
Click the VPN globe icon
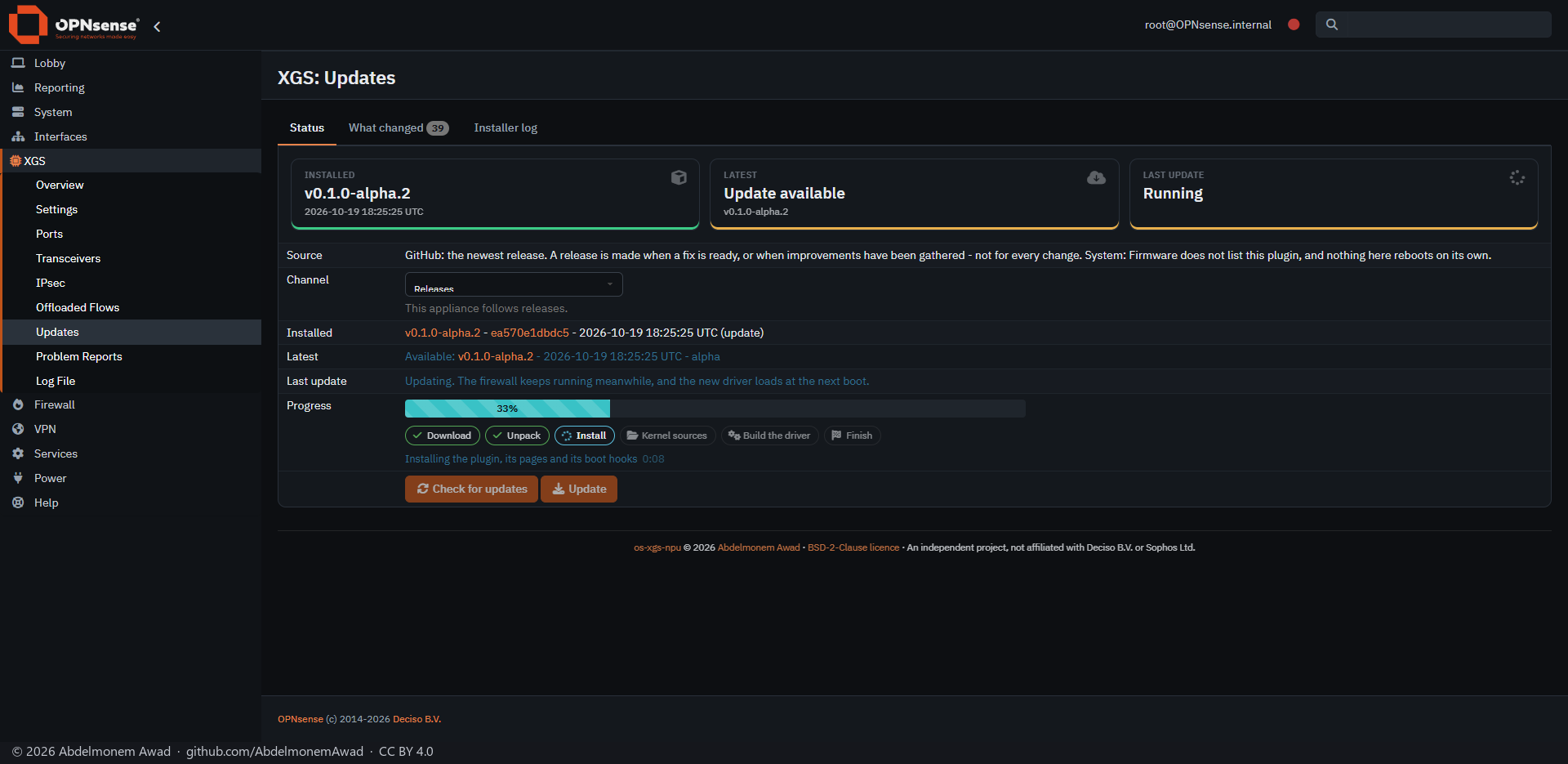(x=18, y=429)
